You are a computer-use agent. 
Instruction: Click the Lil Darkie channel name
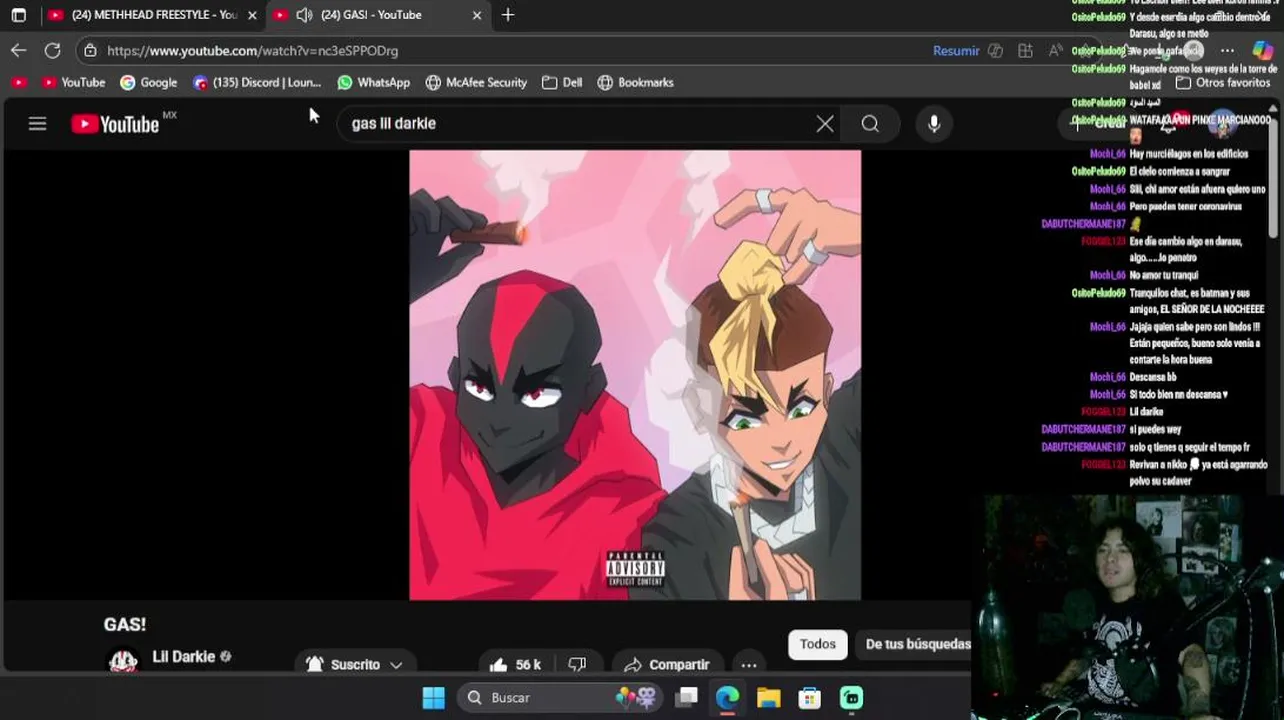184,657
